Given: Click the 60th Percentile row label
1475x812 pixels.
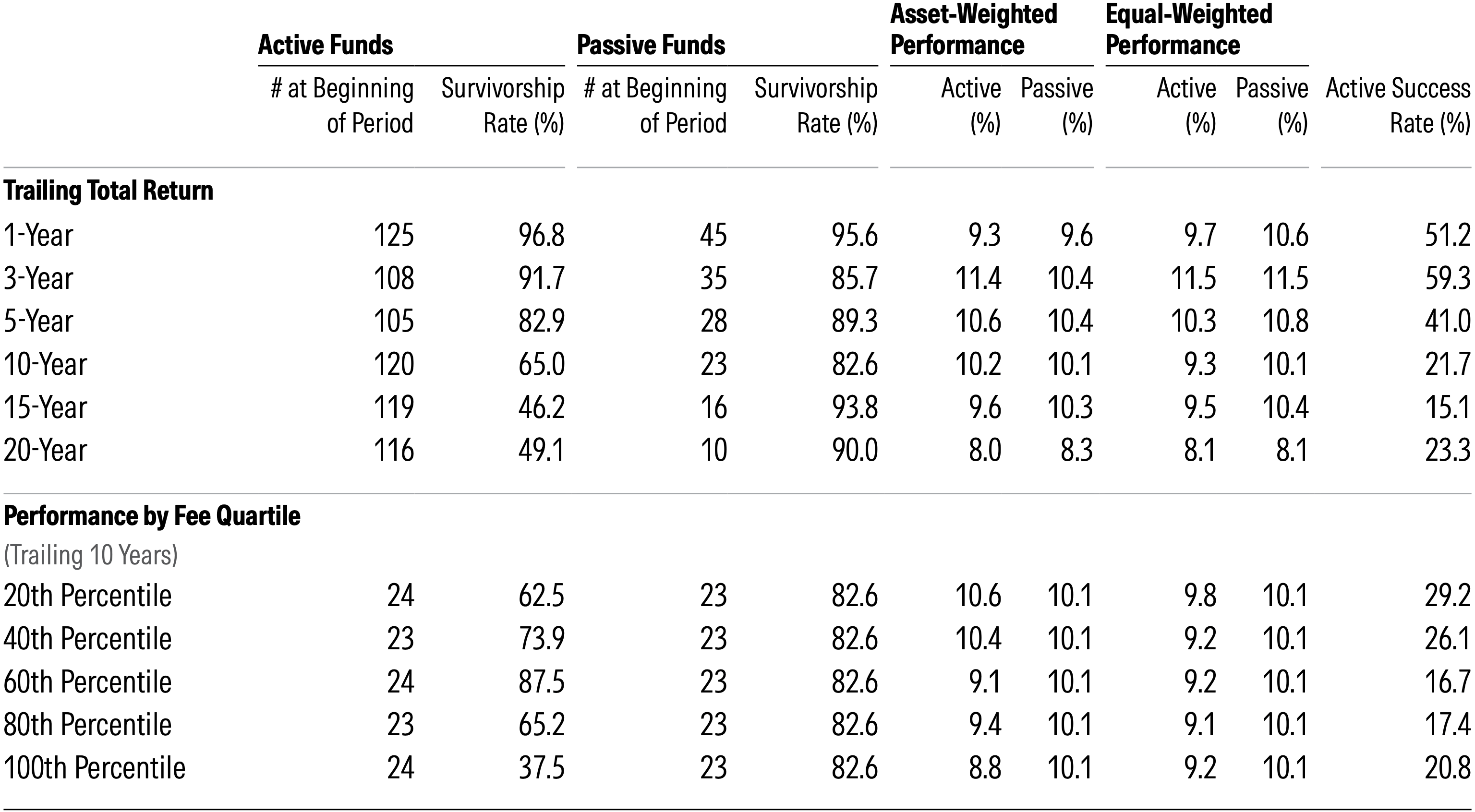Looking at the screenshot, I should click(x=87, y=682).
